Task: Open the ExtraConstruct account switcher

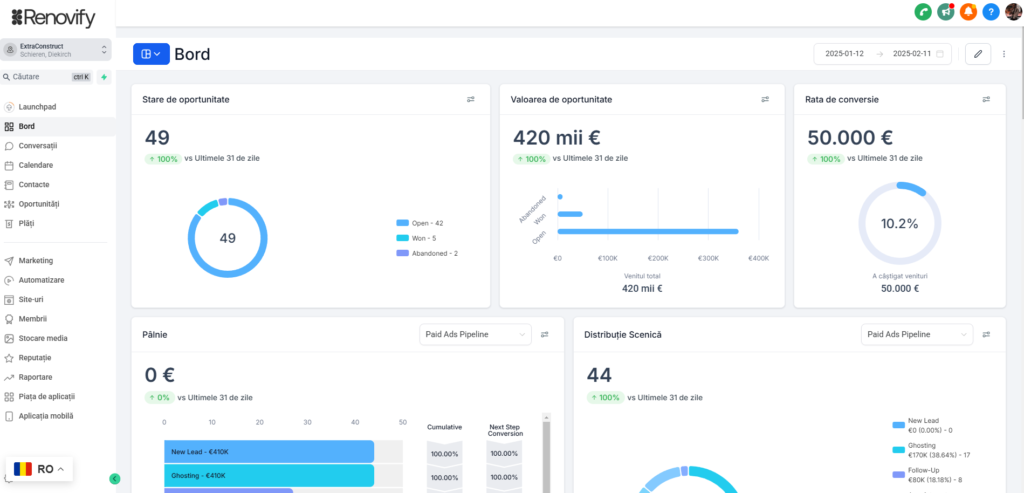Action: [x=56, y=50]
